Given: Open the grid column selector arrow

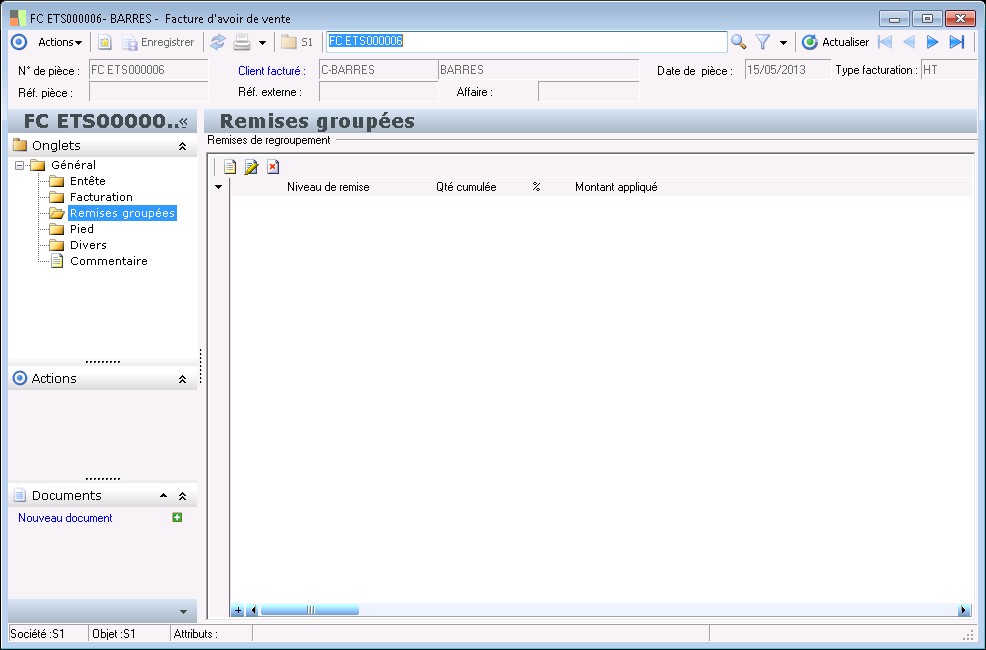Looking at the screenshot, I should [218, 187].
